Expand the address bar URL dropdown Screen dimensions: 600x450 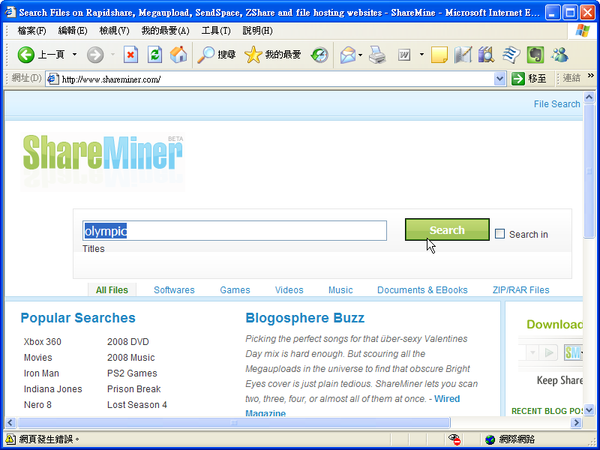499,79
